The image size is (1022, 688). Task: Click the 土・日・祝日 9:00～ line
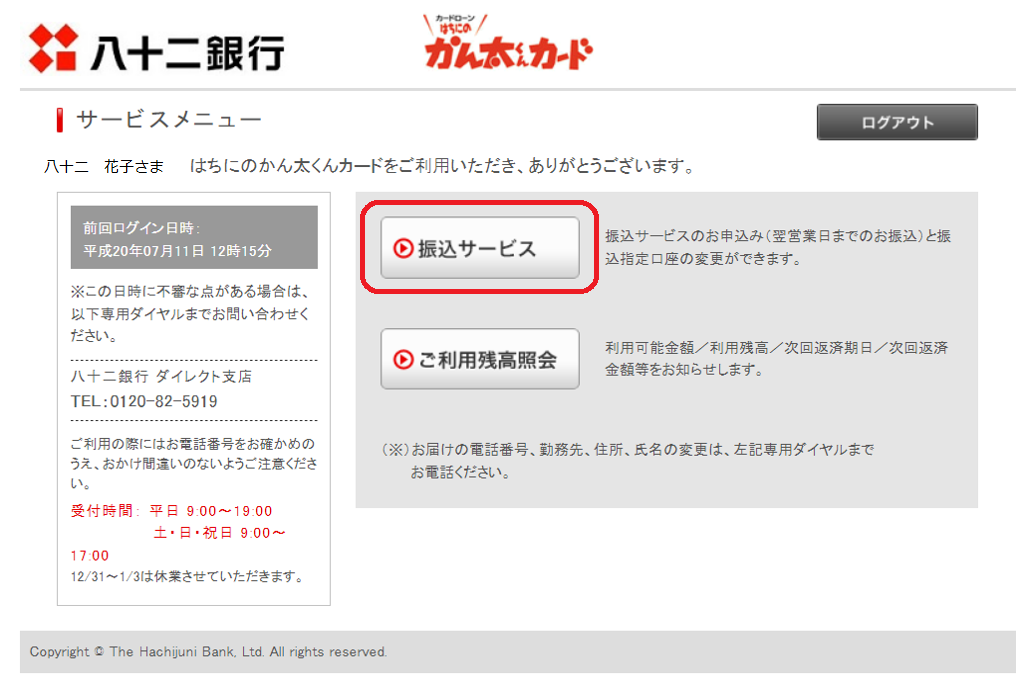click(x=220, y=533)
